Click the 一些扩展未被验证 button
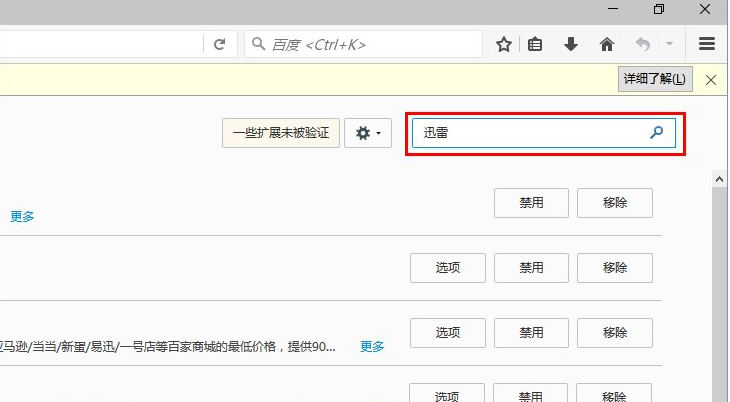 (281, 133)
